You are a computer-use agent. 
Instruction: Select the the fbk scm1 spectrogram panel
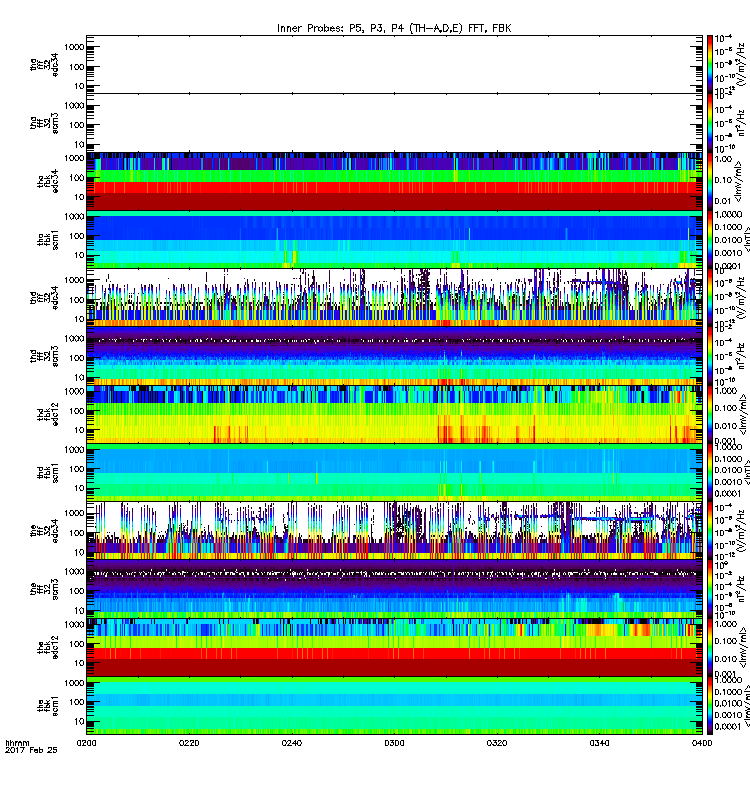(394, 705)
